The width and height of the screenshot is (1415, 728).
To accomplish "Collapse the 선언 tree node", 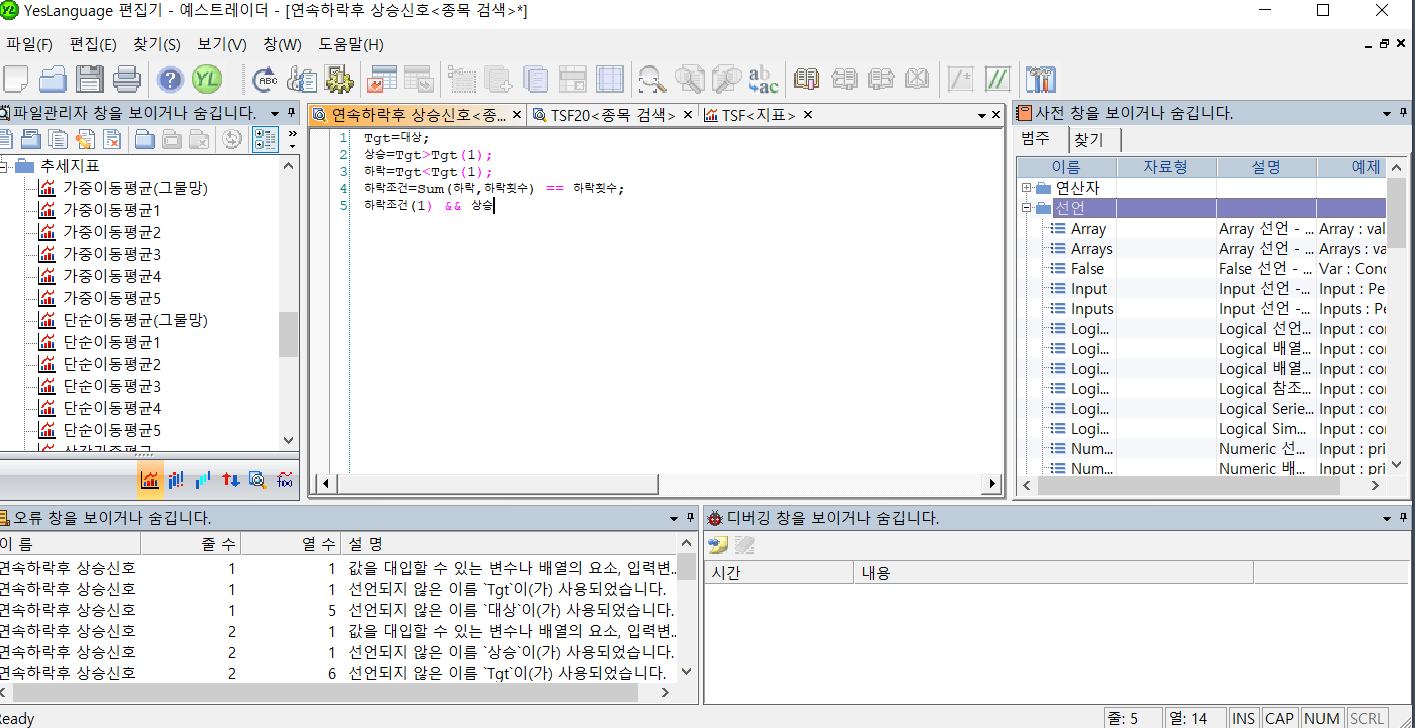I will [x=1026, y=208].
